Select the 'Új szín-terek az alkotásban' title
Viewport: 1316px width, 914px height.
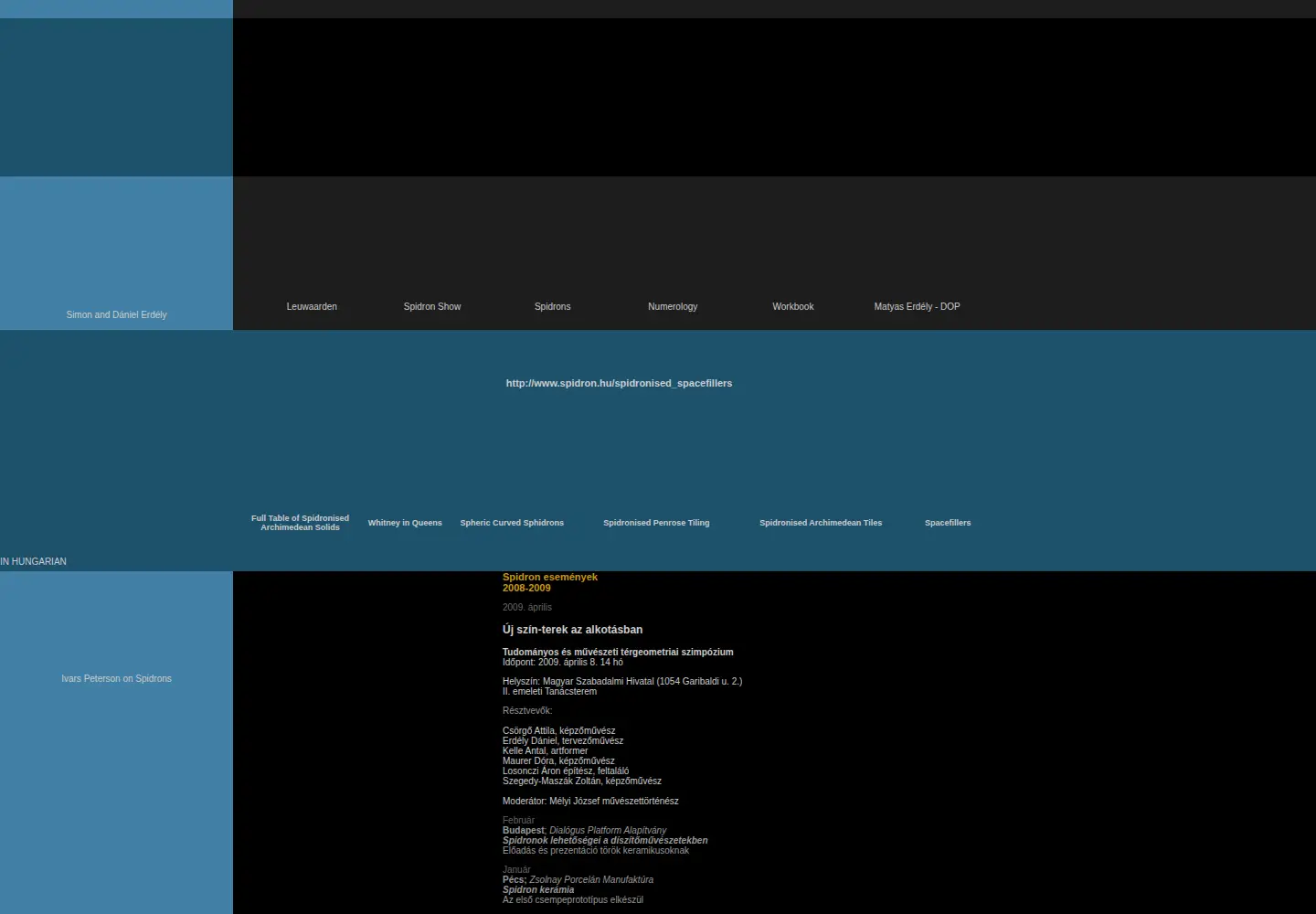click(572, 630)
